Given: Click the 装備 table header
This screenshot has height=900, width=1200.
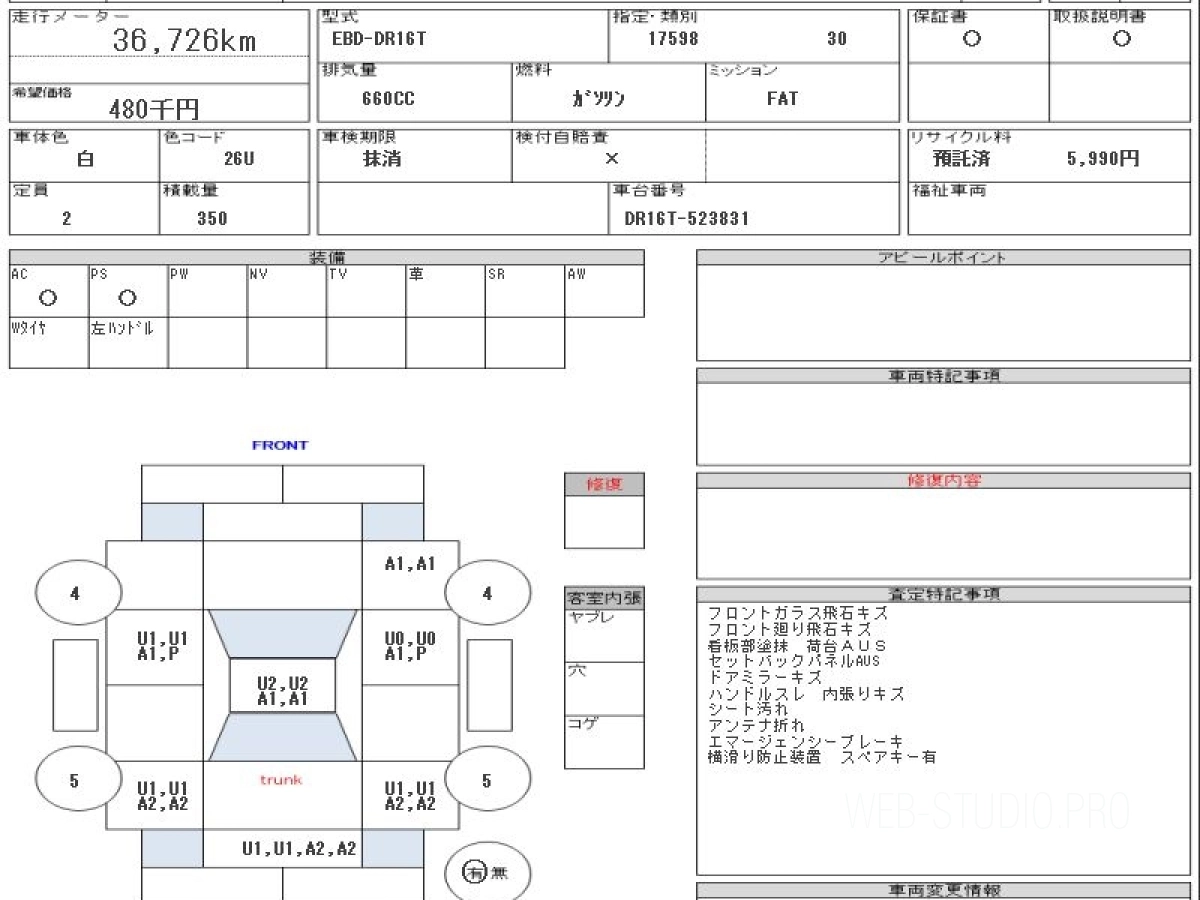Looking at the screenshot, I should tap(327, 257).
